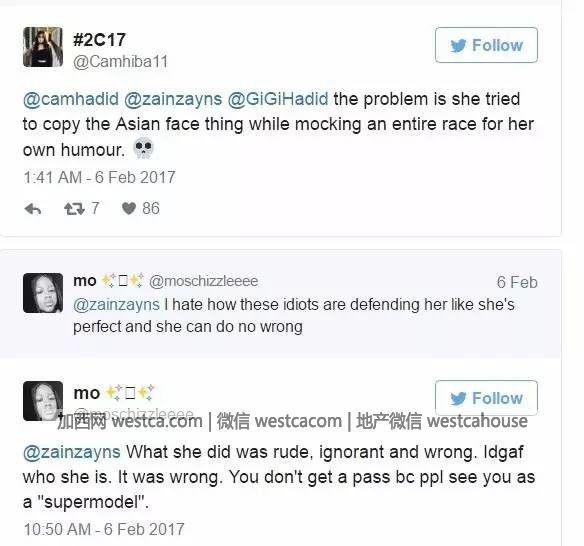Viewport: 584px width, 546px height.
Task: Open mo's avatar in the reply tweet
Action: 43,293
